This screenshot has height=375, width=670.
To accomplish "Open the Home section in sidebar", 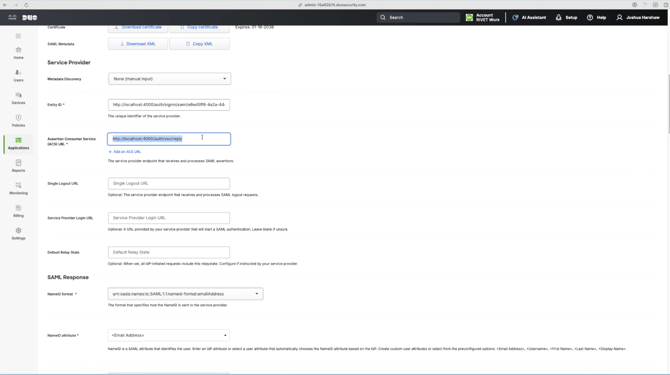I will click(18, 53).
